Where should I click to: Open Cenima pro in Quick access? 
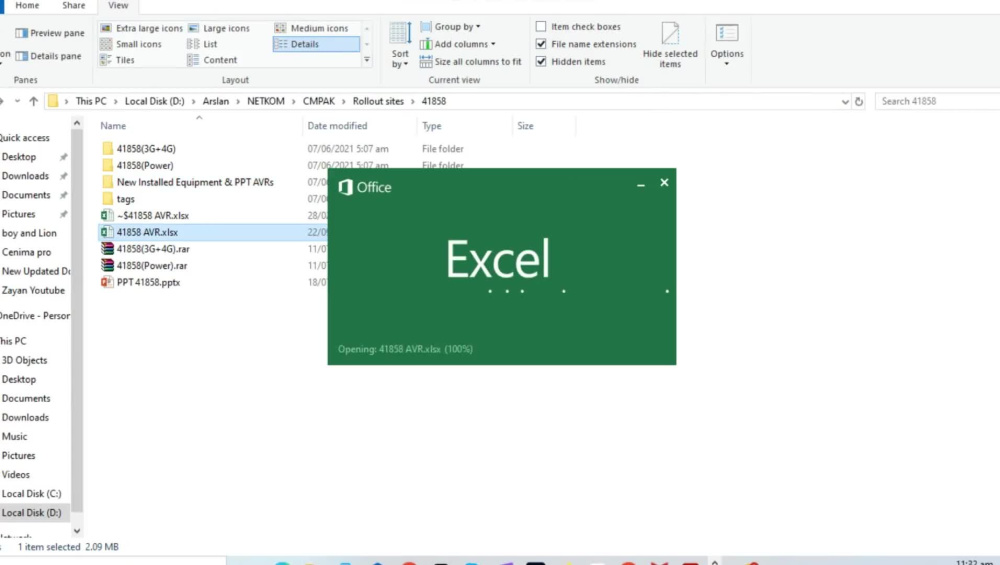[26, 252]
